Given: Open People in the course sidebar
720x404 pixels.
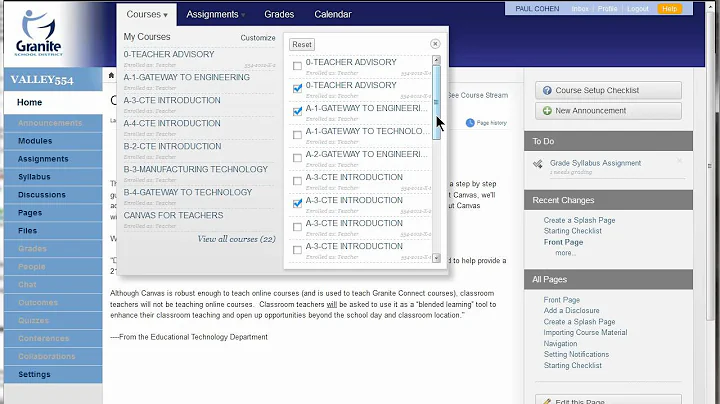Looking at the screenshot, I should [x=53, y=266].
